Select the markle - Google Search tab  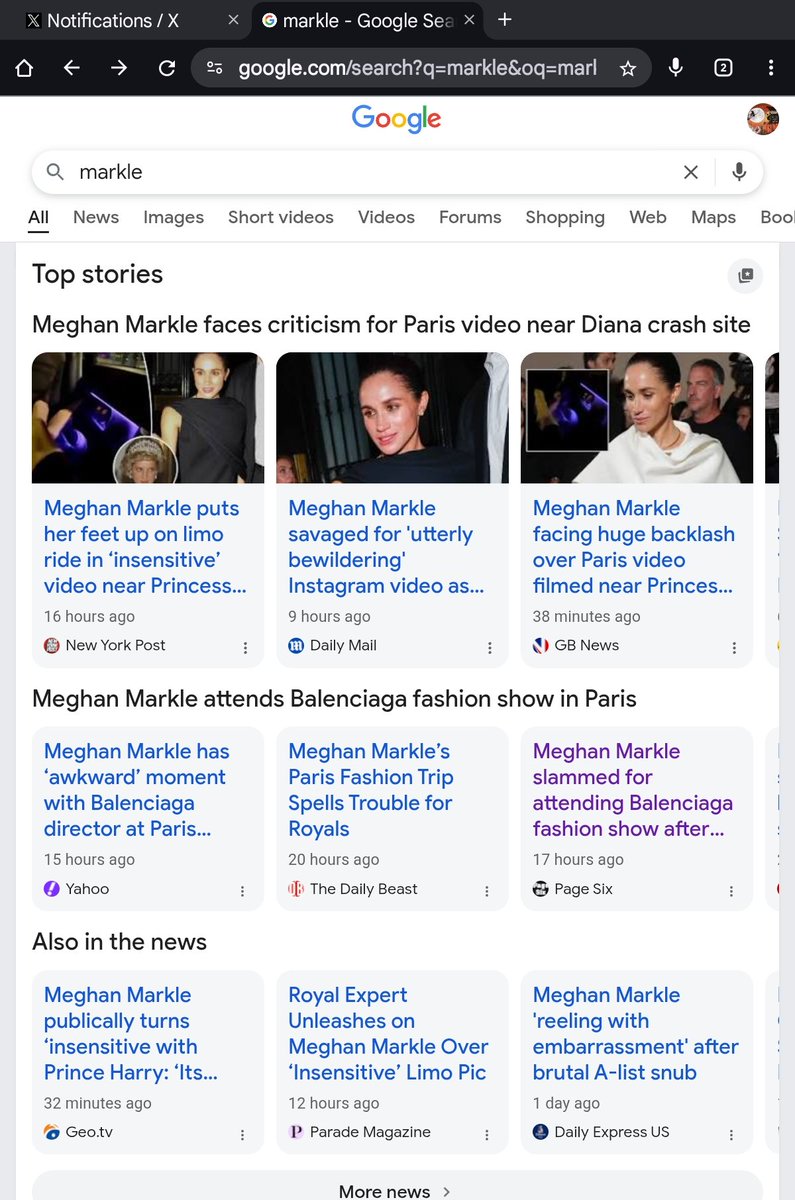pos(360,20)
